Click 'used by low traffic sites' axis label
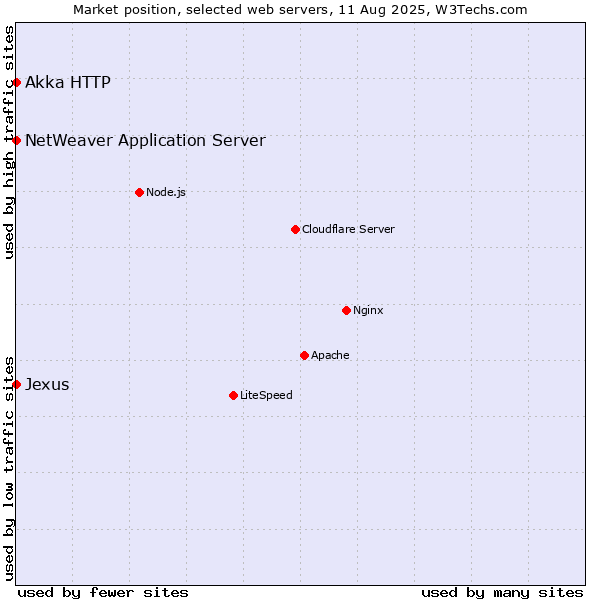 pos(8,469)
